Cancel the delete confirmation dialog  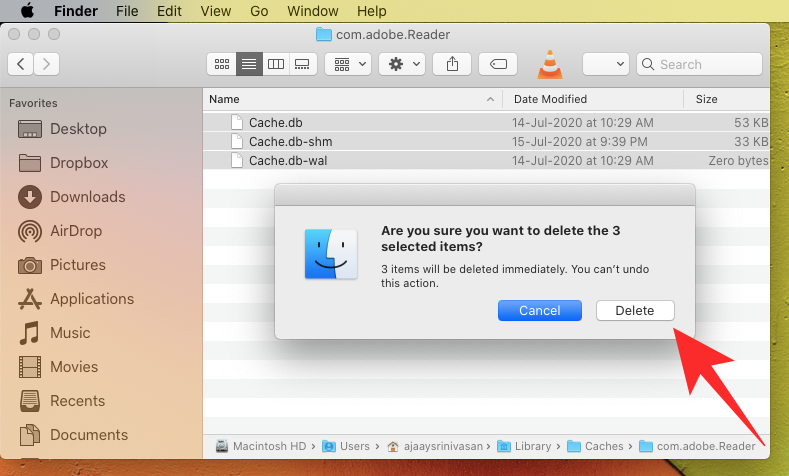point(539,310)
